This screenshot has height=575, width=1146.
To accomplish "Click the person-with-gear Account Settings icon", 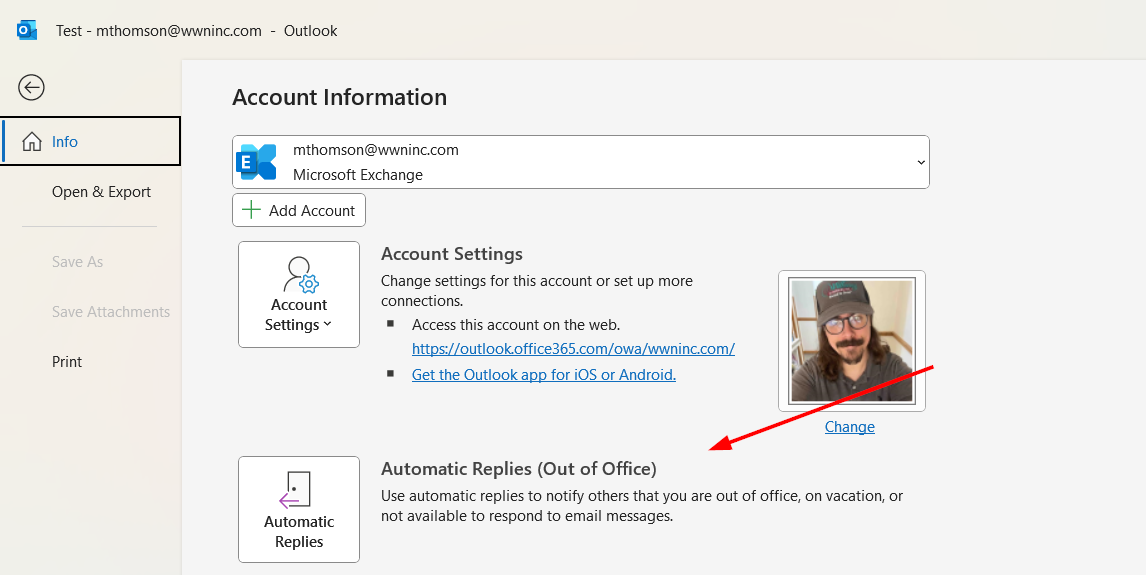I will pos(300,275).
